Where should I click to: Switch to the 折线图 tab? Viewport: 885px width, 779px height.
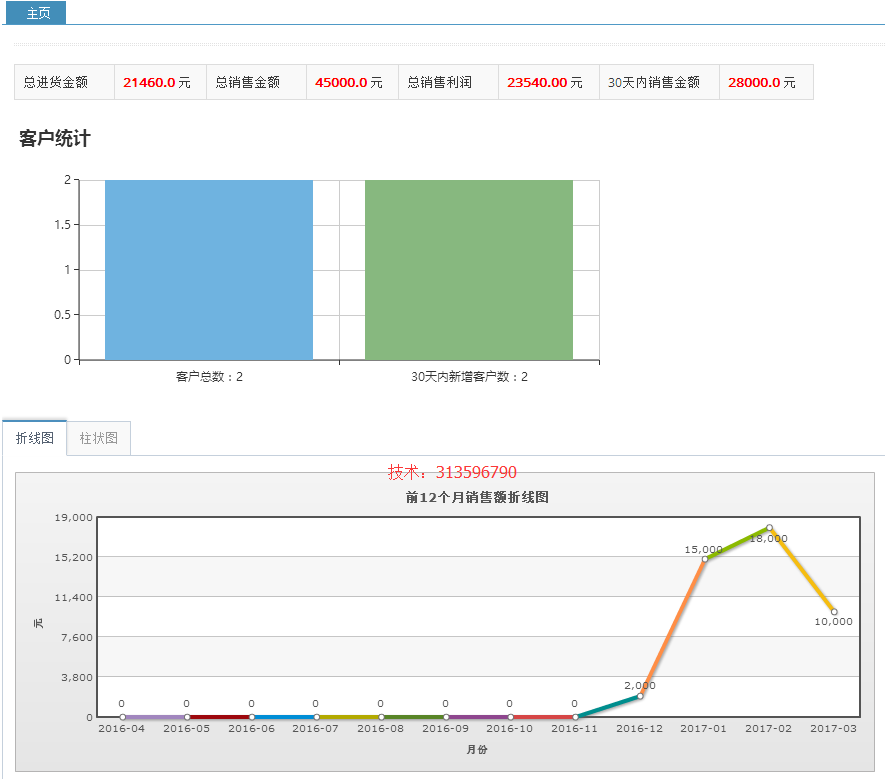pyautogui.click(x=34, y=438)
